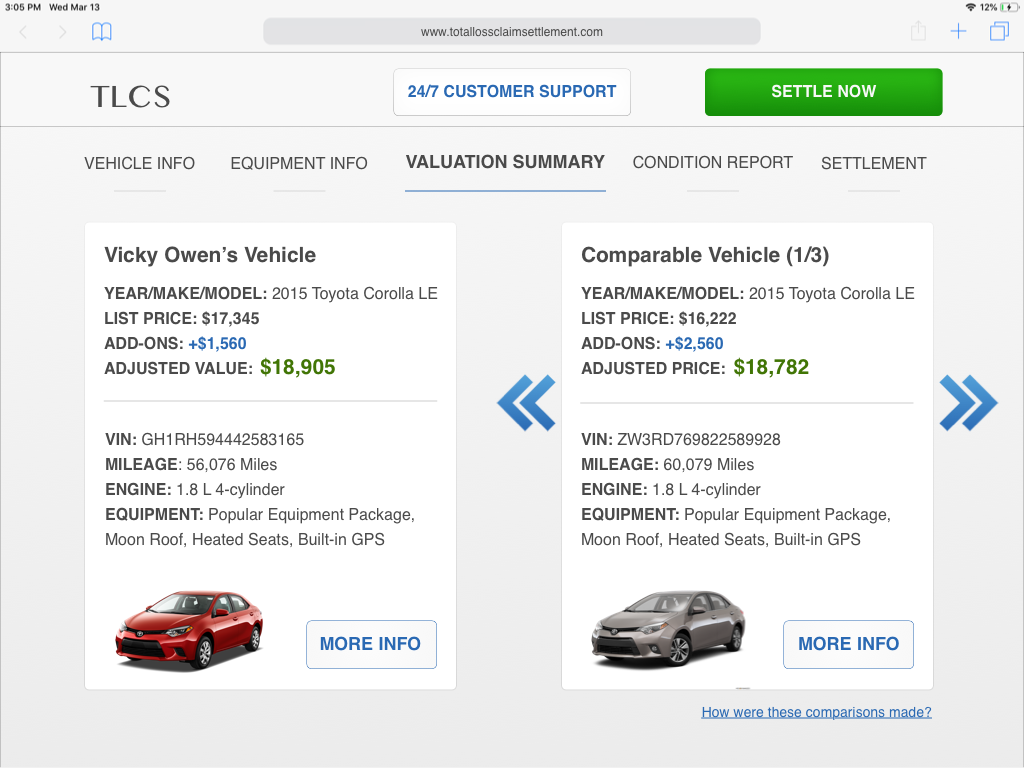Tap the 3:05 PM clock in status bar
1024x768 pixels.
coord(23,7)
